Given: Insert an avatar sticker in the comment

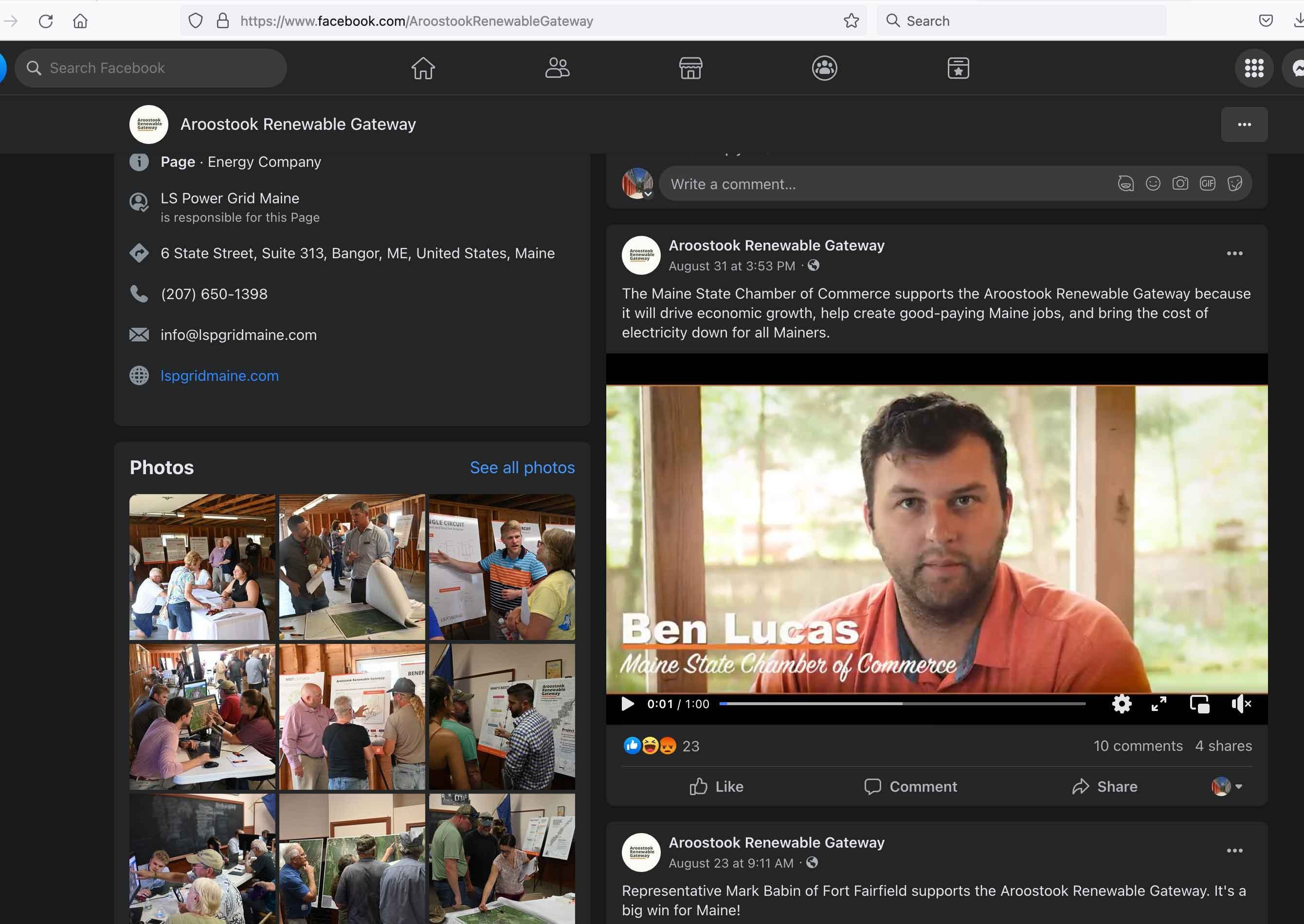Looking at the screenshot, I should (x=1125, y=183).
